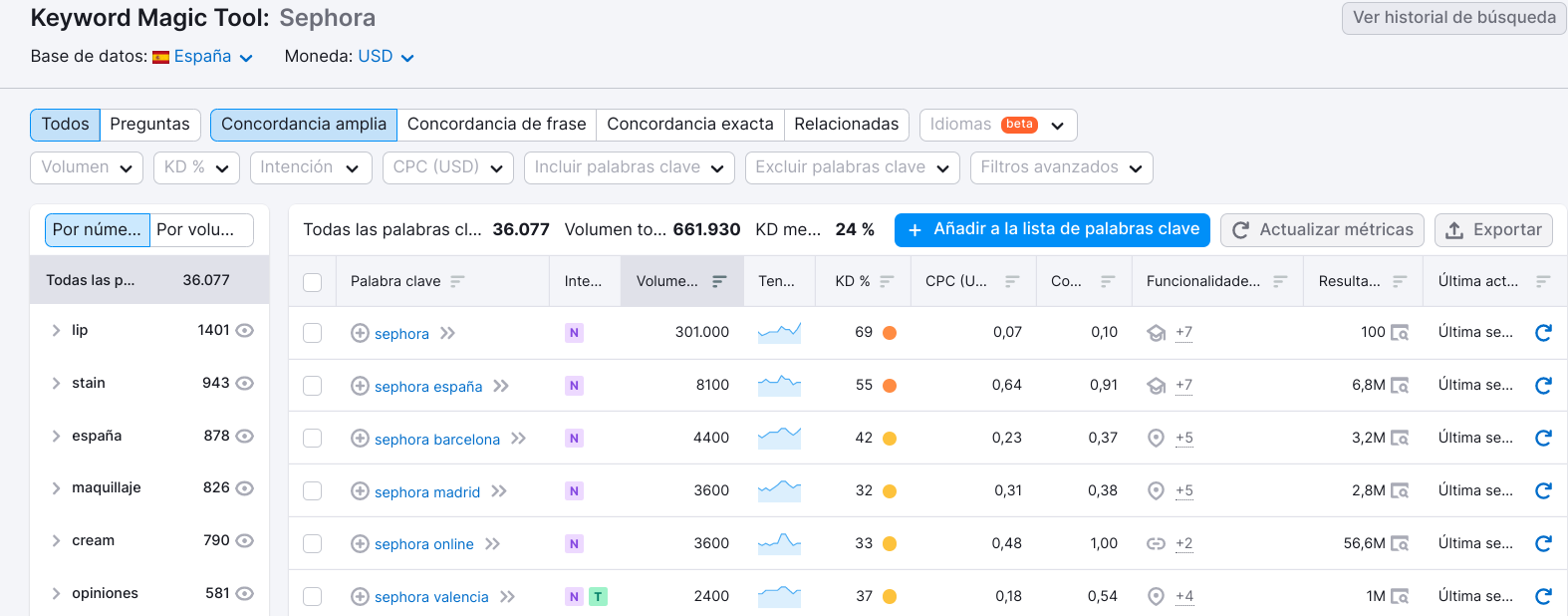Add sephora españa with plus icon

pos(360,386)
